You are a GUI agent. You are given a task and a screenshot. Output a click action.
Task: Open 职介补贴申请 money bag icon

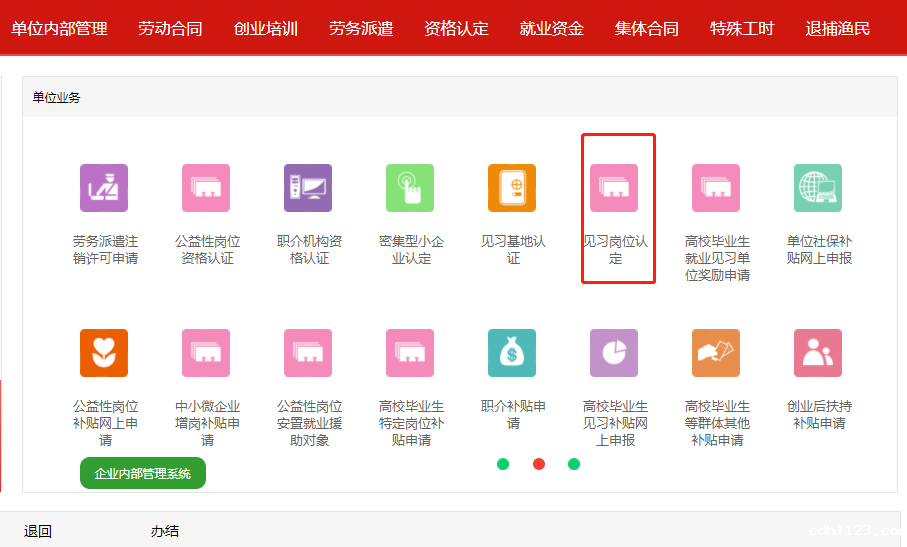coord(512,353)
